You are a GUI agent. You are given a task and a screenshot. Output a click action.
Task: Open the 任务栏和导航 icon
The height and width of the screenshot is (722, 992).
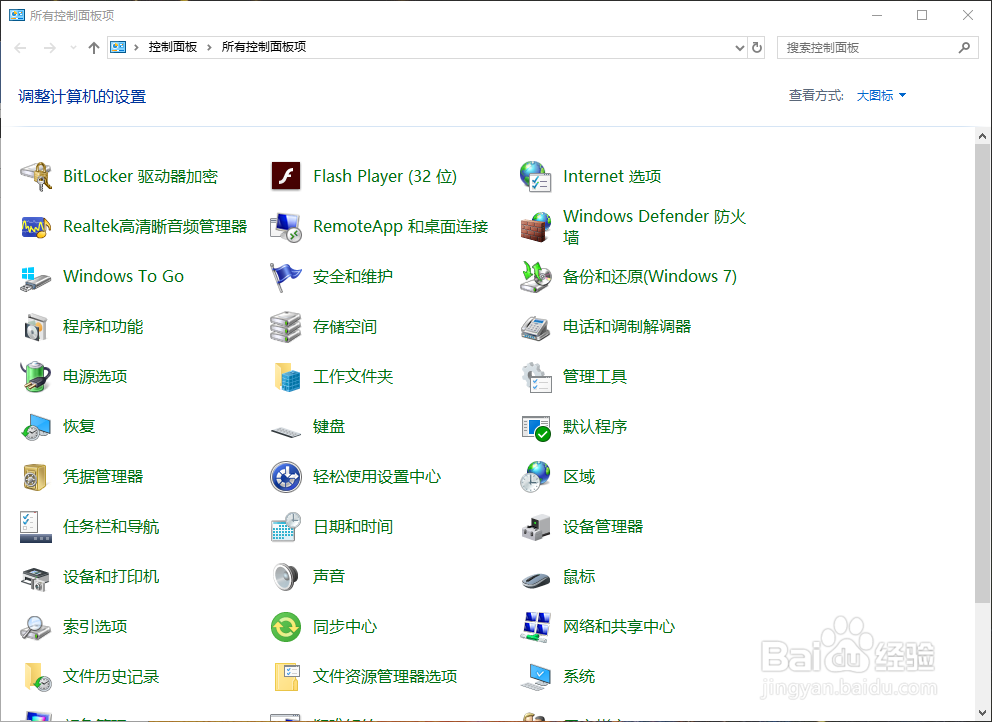[x=36, y=527]
